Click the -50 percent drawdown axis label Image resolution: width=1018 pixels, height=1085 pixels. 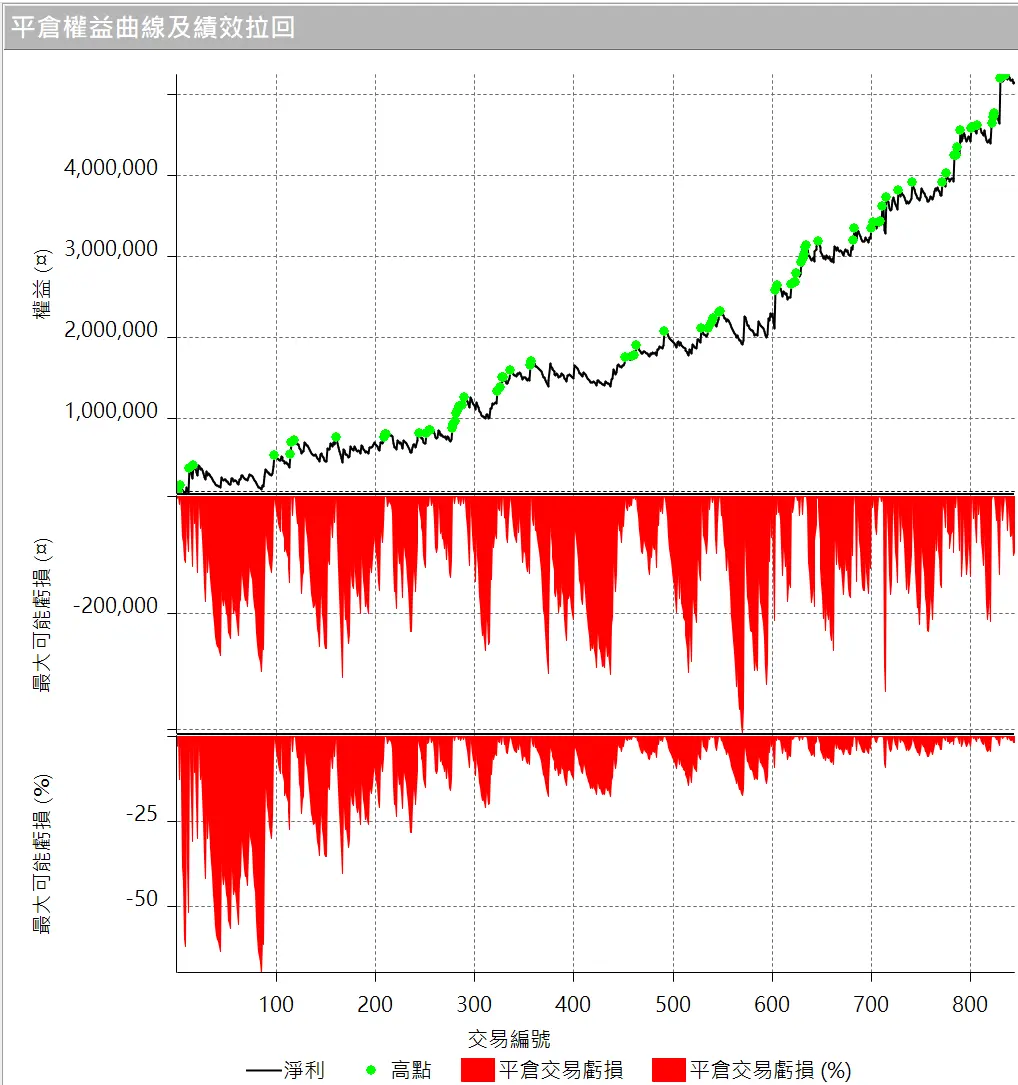[x=141, y=899]
